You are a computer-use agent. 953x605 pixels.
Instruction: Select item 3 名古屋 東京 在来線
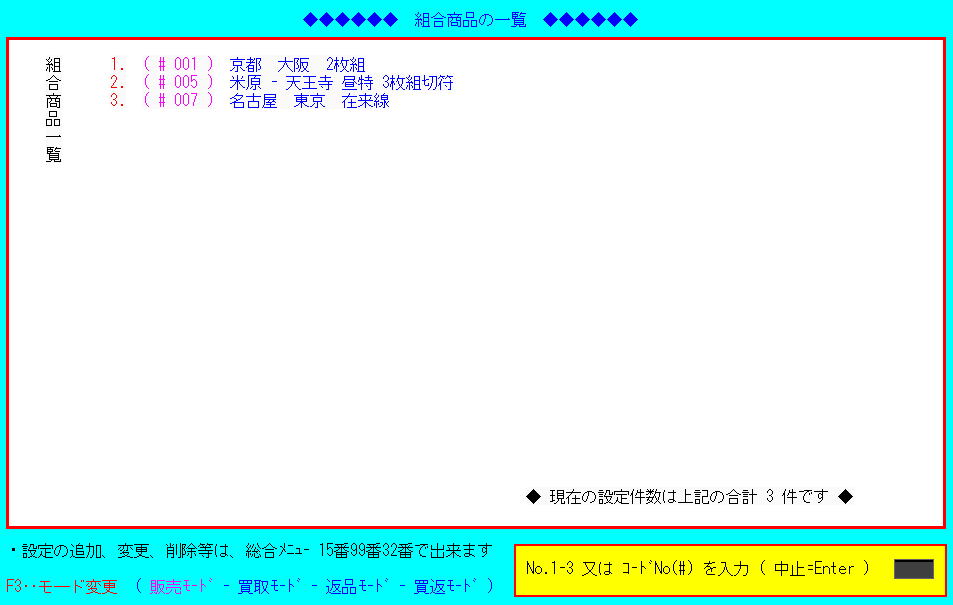tap(309, 100)
